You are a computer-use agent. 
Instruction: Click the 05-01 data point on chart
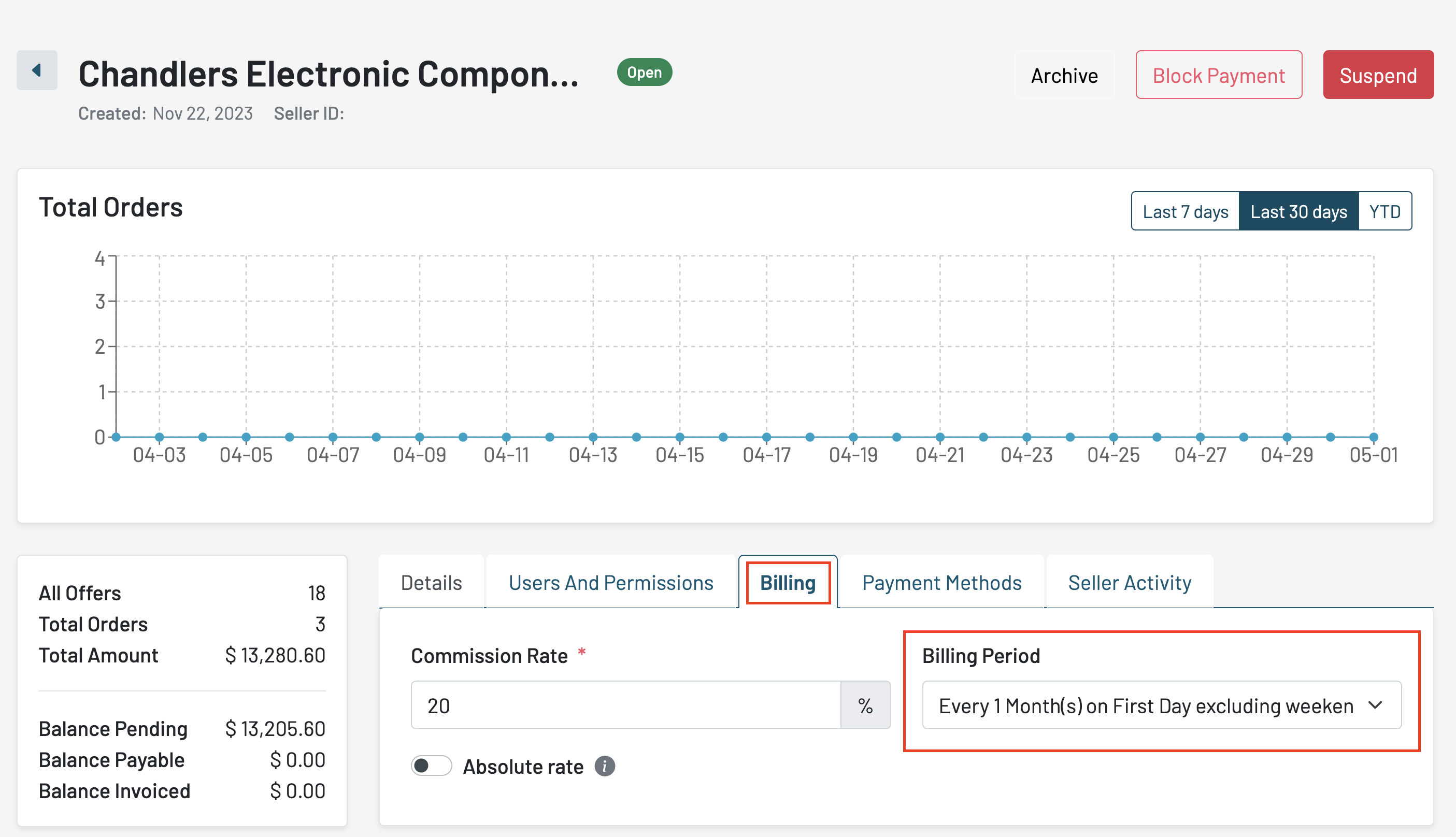pos(1373,438)
